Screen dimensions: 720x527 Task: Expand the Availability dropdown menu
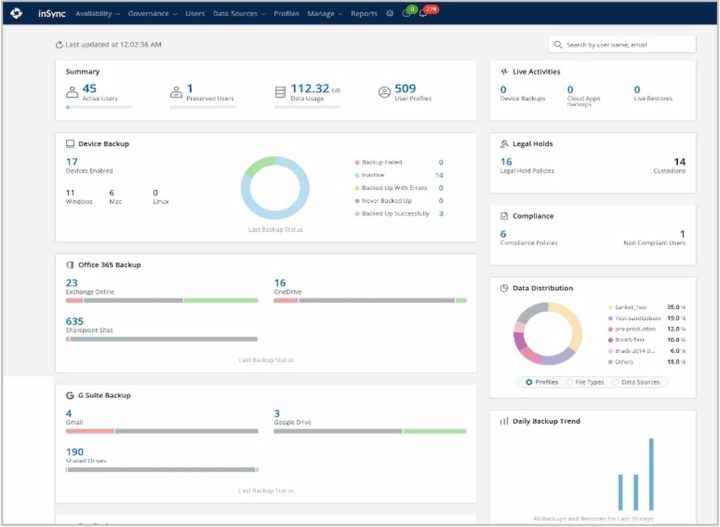point(97,14)
